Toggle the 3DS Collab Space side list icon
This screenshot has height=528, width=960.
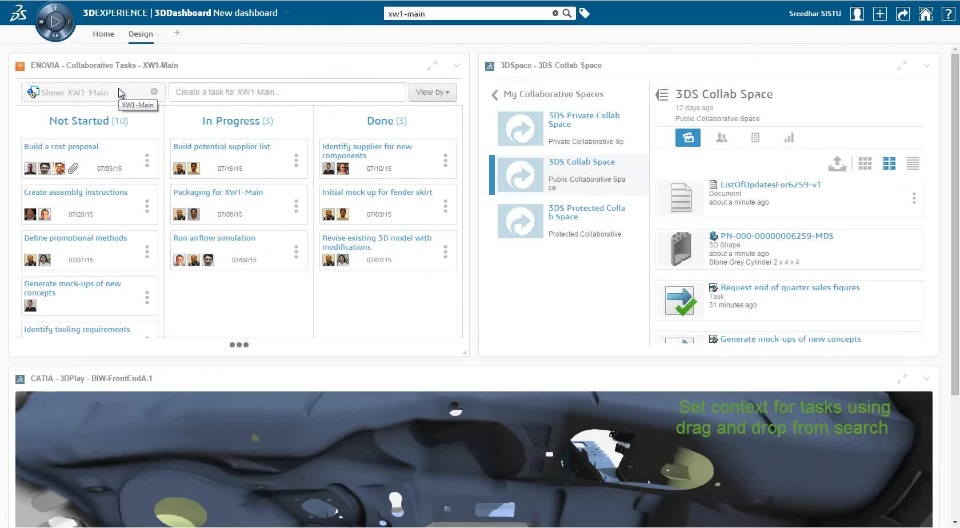[x=662, y=94]
